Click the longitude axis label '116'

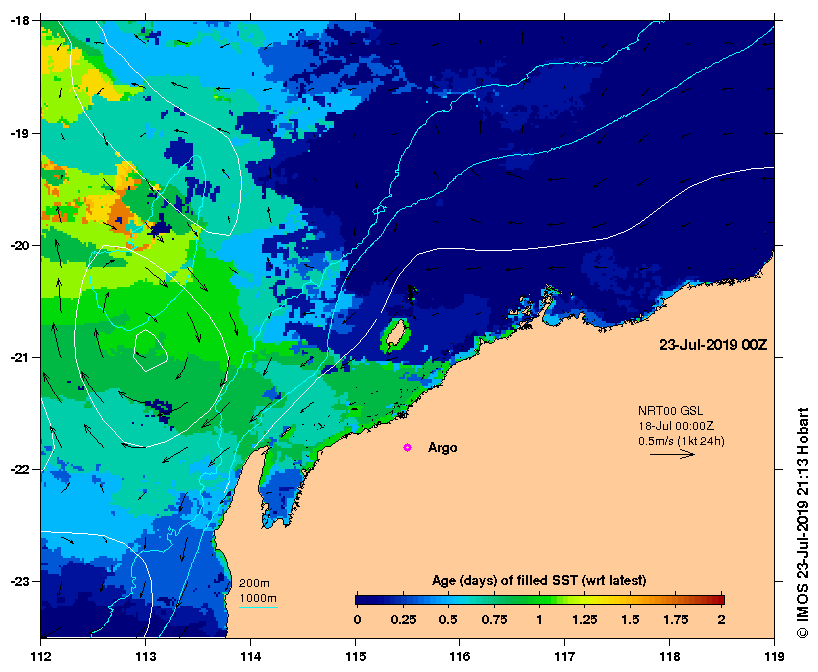point(460,656)
